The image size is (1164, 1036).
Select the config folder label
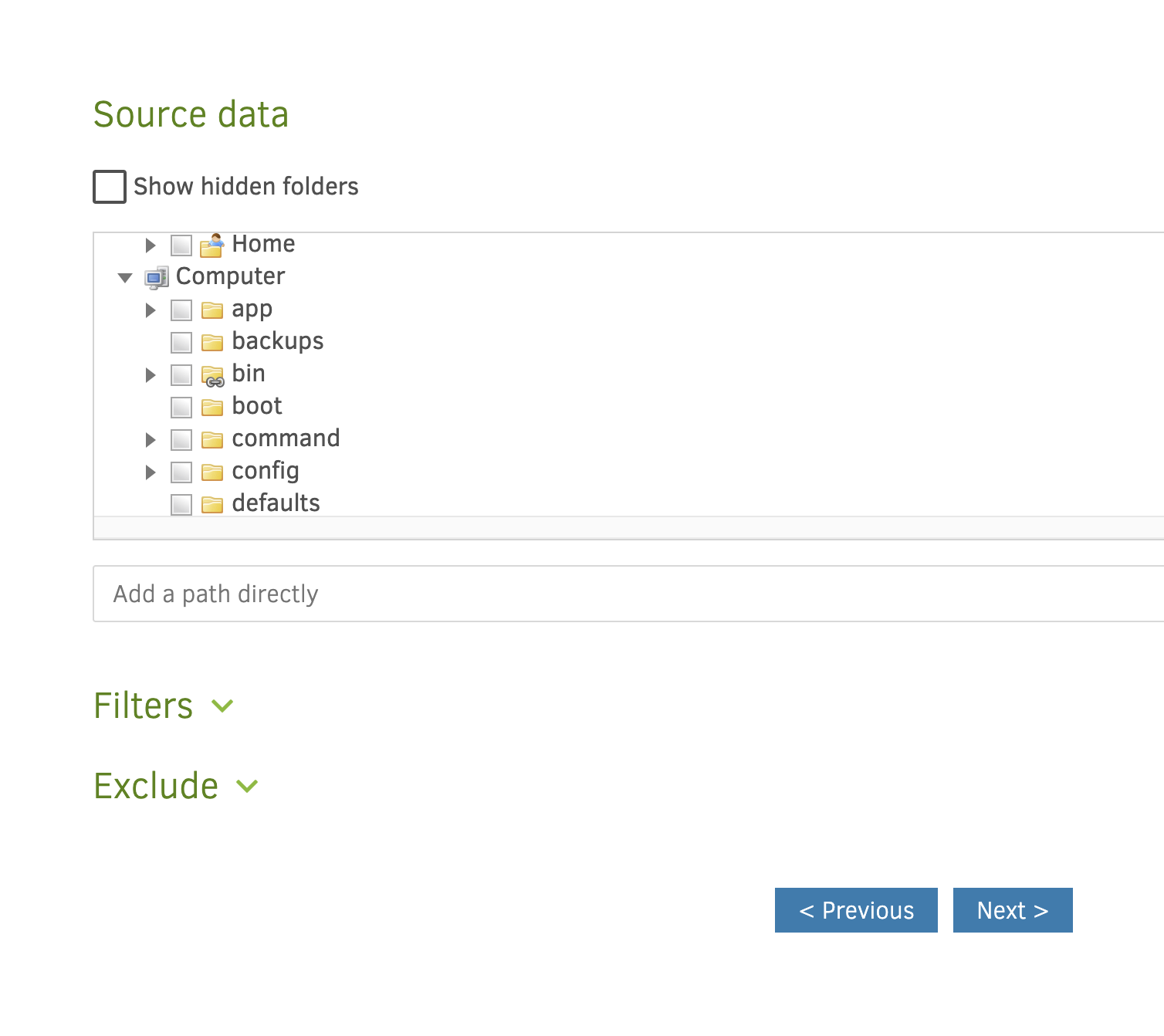[265, 471]
